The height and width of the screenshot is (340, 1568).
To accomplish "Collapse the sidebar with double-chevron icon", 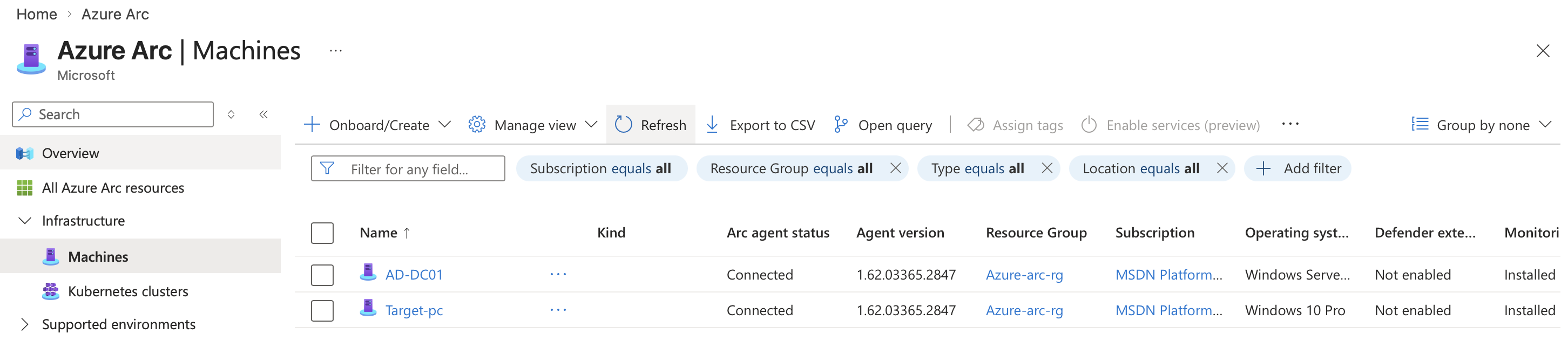I will 263,114.
